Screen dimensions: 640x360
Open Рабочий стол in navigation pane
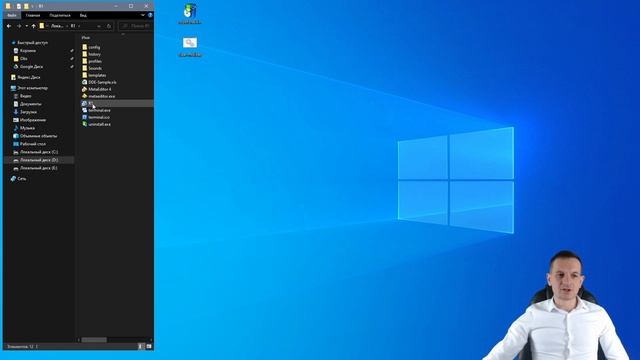click(x=33, y=144)
